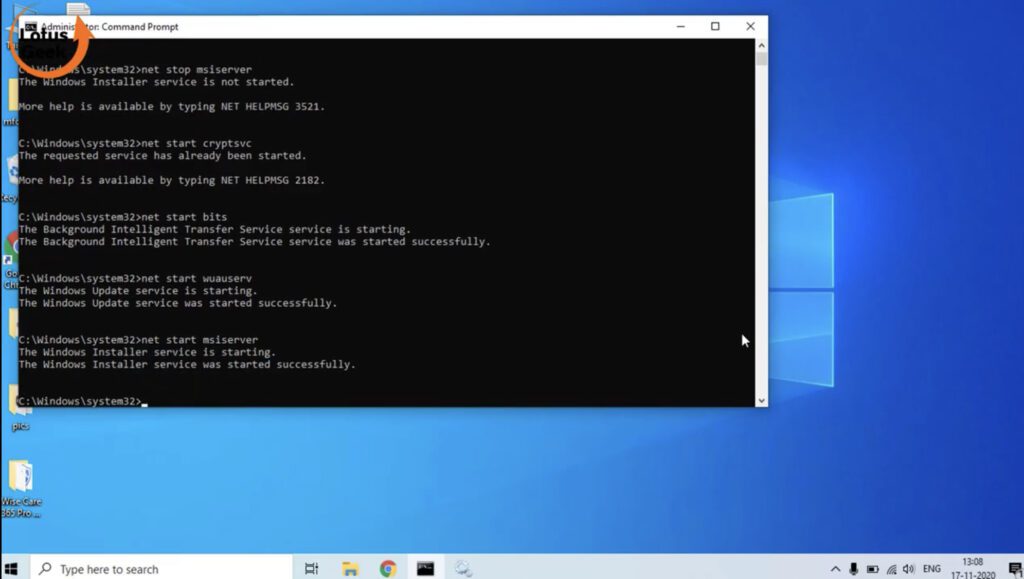Click "The Windows Installer service is starting."

coord(147,352)
